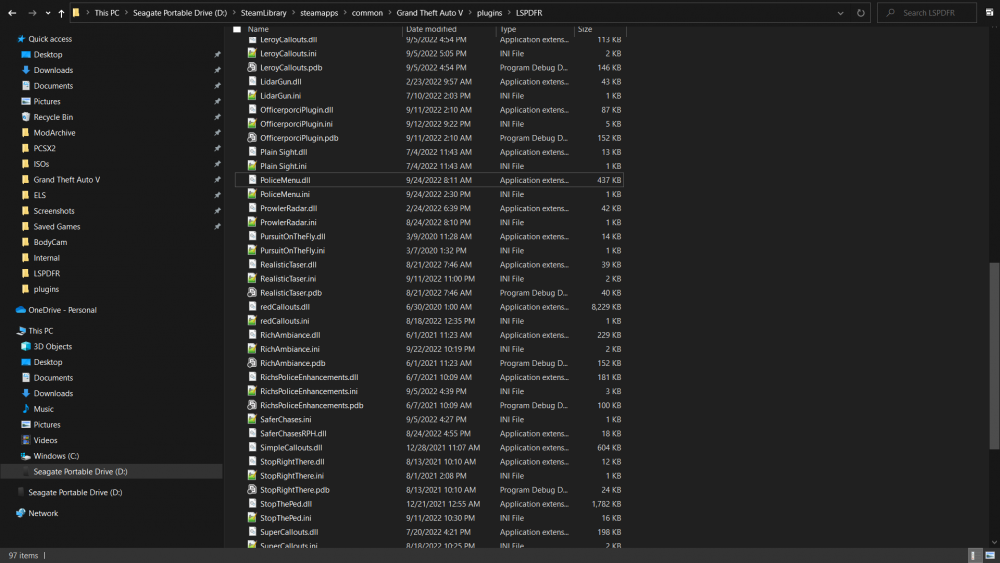The height and width of the screenshot is (563, 1000).
Task: Select OfficerporciPlugin.pdb file icon
Action: (252, 138)
